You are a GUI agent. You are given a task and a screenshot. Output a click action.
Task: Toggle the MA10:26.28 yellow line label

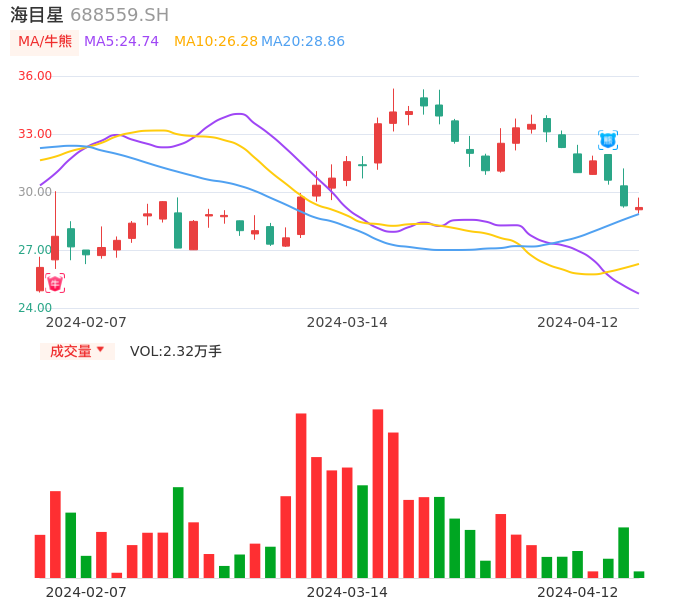[215, 42]
